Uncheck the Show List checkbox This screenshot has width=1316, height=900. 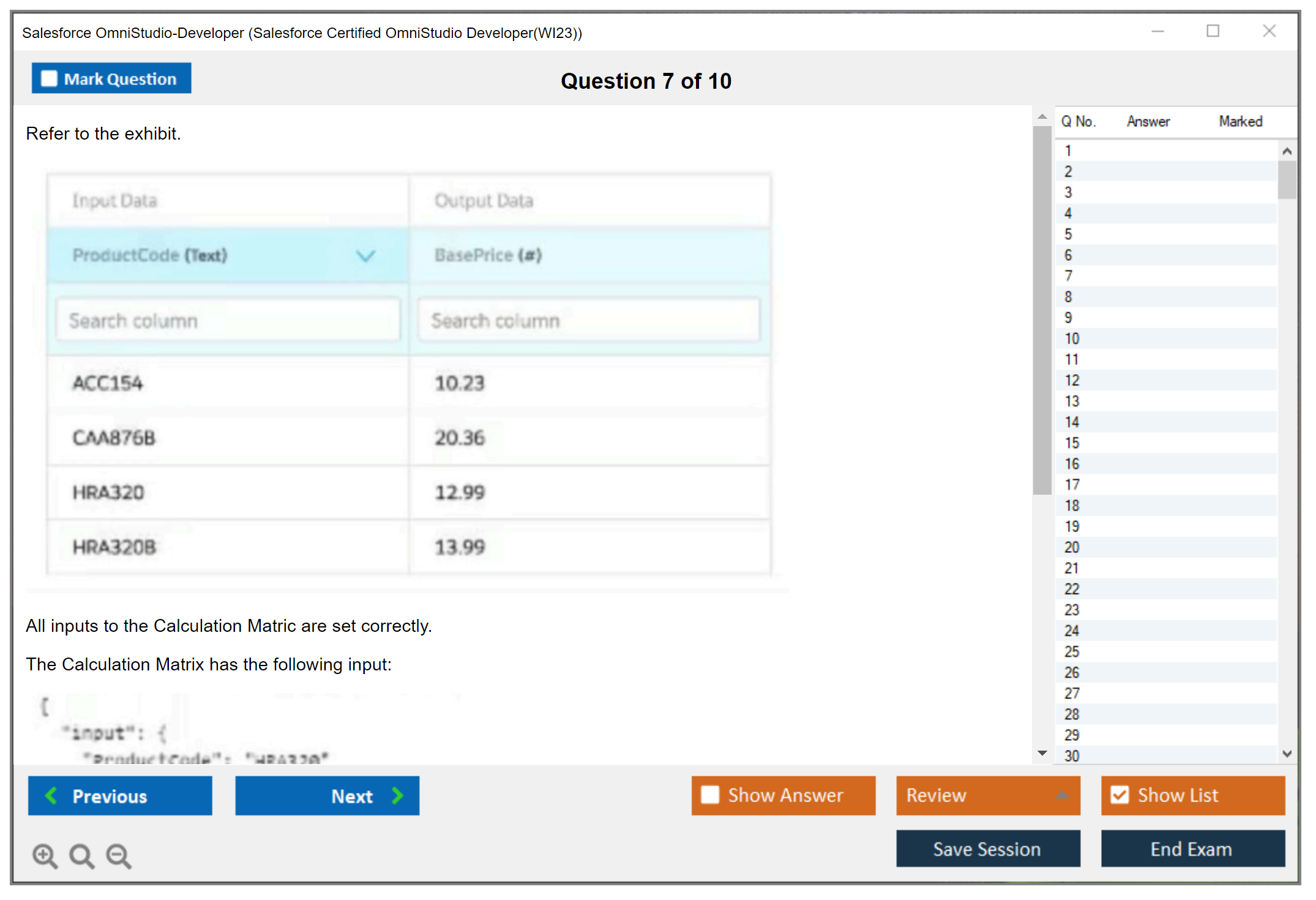click(x=1120, y=795)
